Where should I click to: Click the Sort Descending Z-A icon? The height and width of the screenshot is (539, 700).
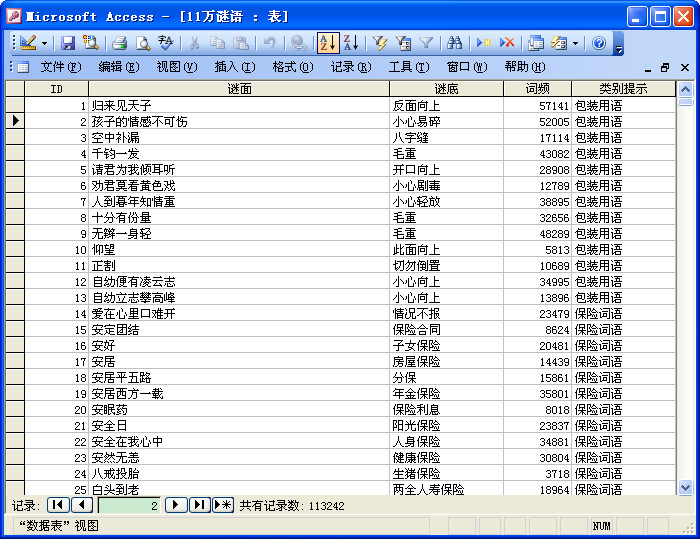[x=351, y=43]
